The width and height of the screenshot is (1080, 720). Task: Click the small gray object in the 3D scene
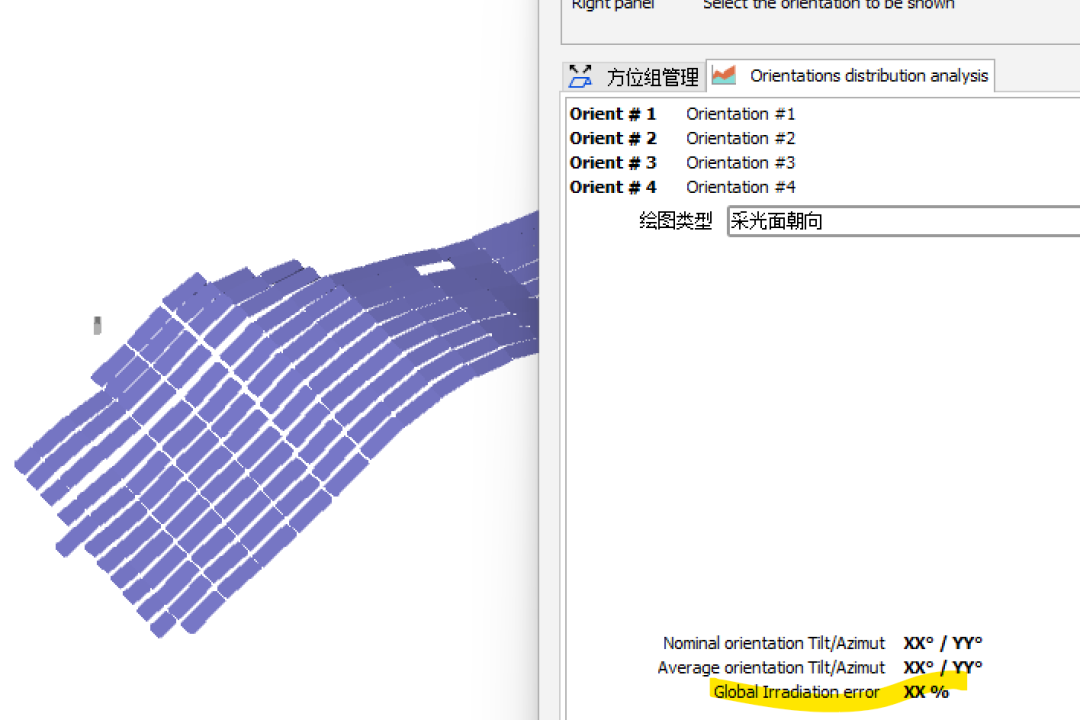point(97,325)
